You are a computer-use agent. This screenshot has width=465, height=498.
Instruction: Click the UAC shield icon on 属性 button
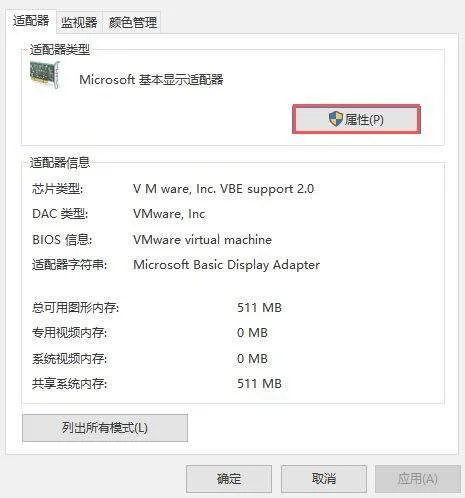coord(335,119)
